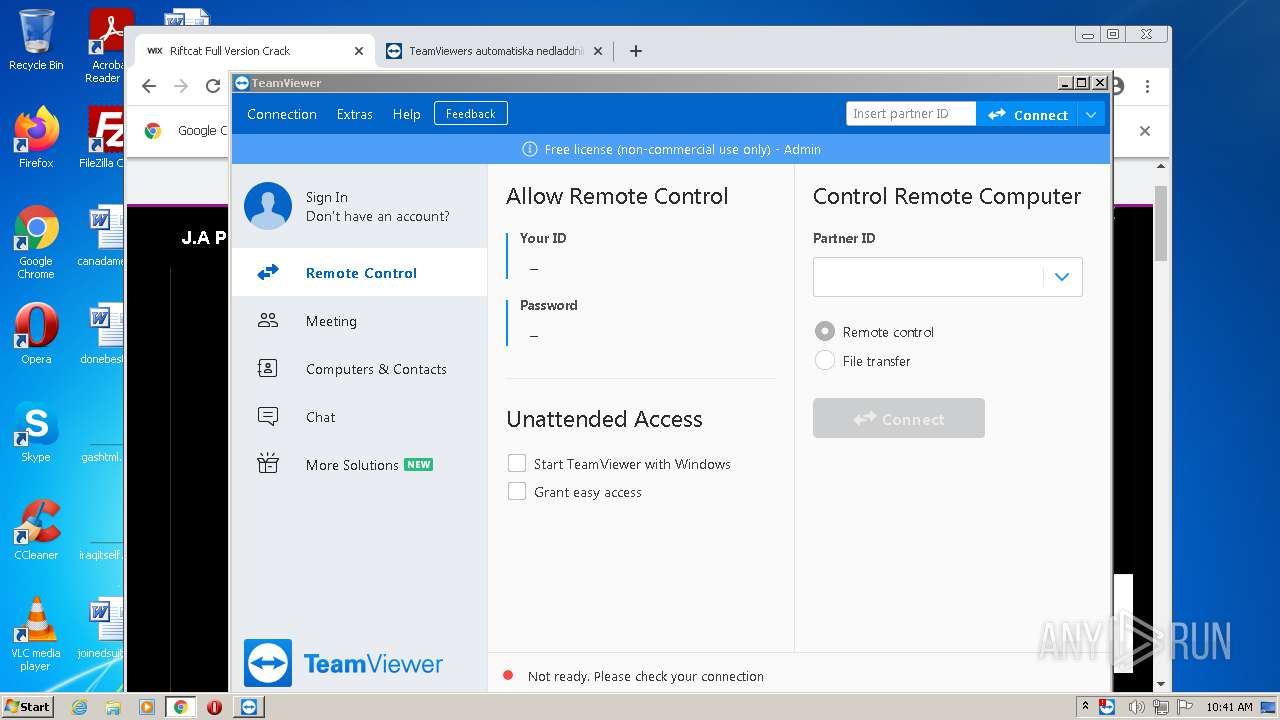Select the File transfer radio option
1280x720 pixels.
click(x=825, y=360)
